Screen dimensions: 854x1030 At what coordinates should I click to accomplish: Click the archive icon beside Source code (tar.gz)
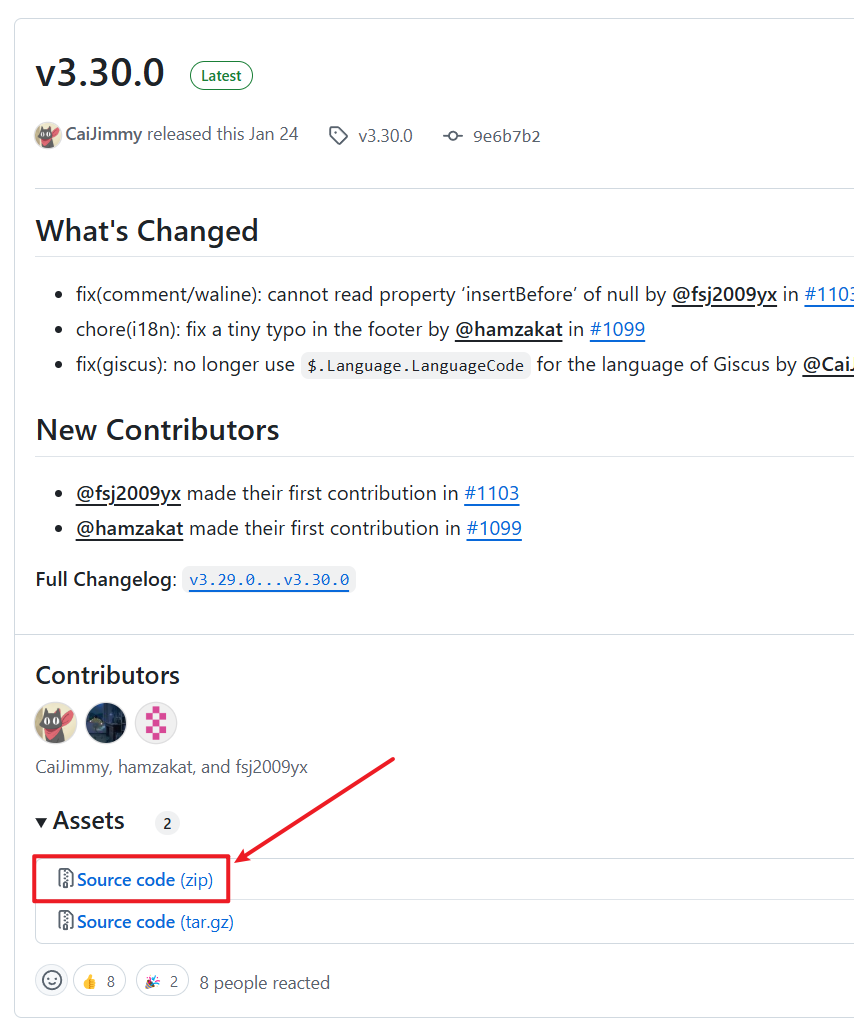66,922
